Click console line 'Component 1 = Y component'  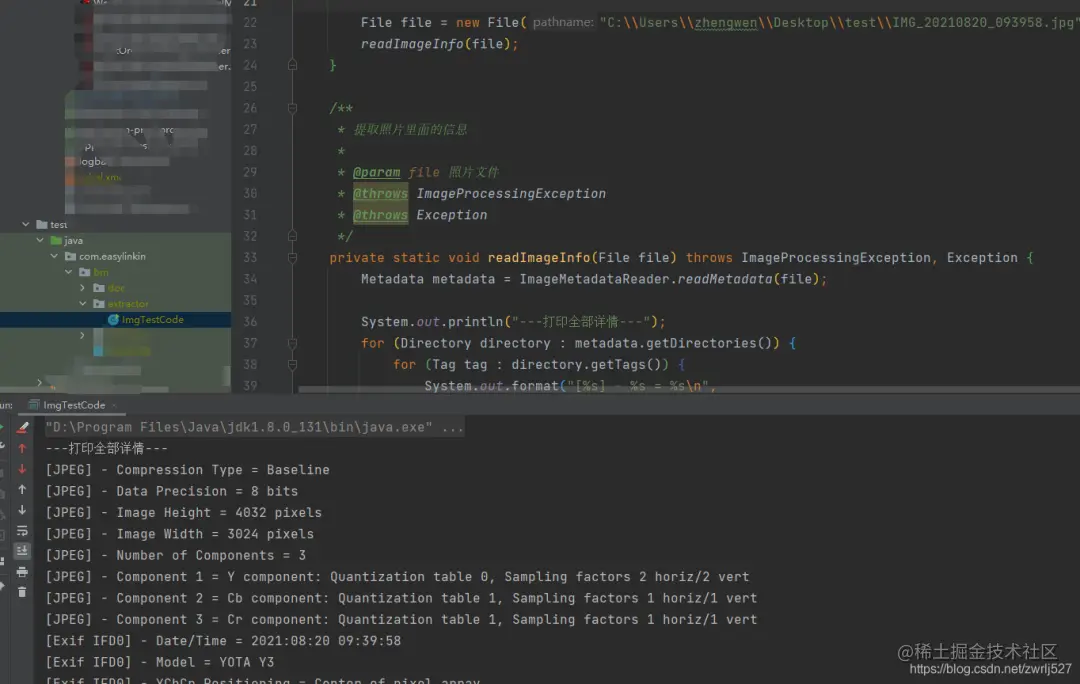[397, 577]
